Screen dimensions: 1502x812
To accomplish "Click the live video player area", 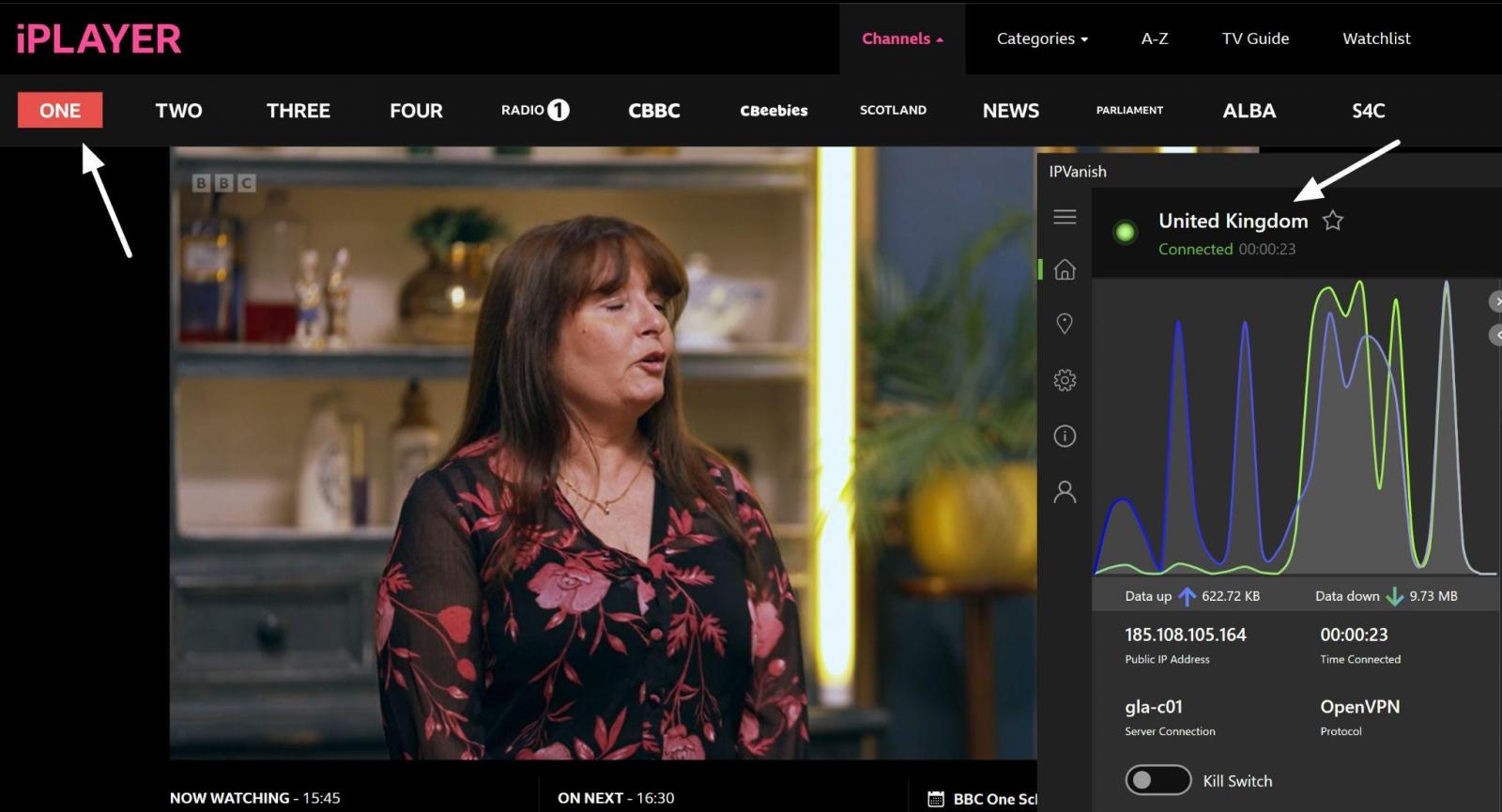I will tap(601, 451).
